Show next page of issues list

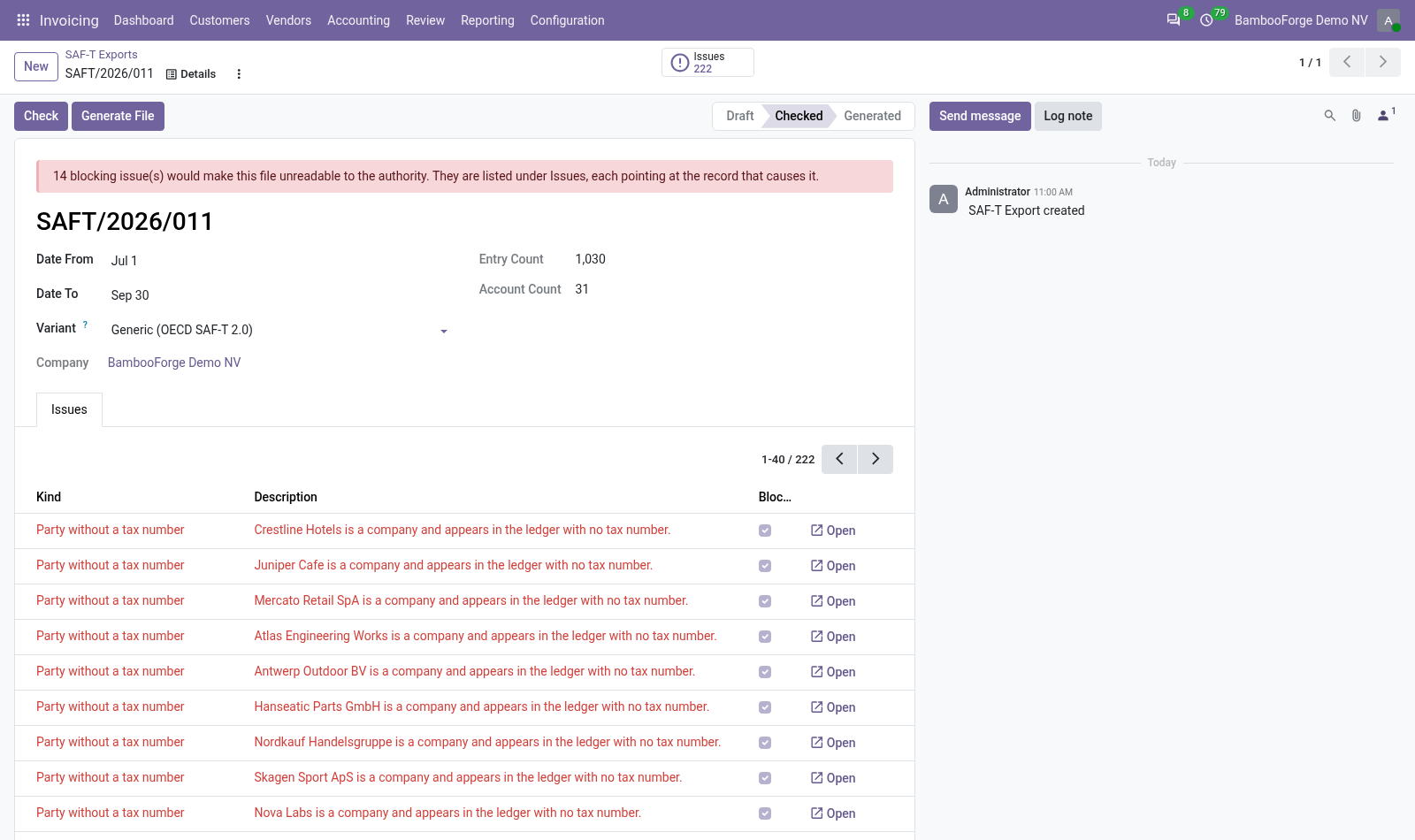point(876,459)
